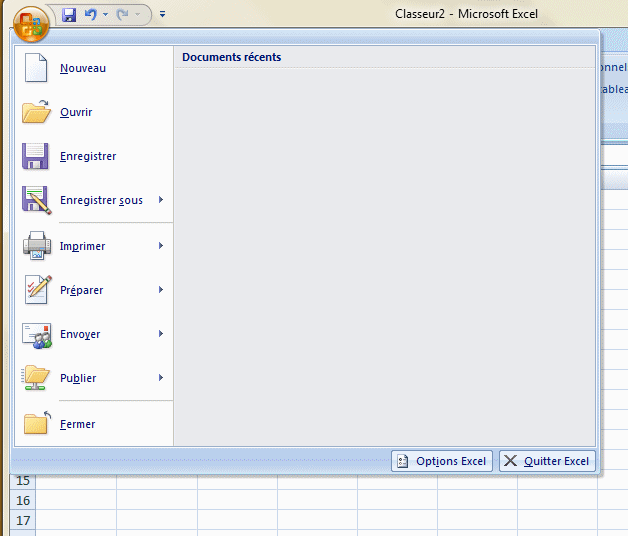Click the Préparer checklist icon
This screenshot has width=628, height=536.
36,290
